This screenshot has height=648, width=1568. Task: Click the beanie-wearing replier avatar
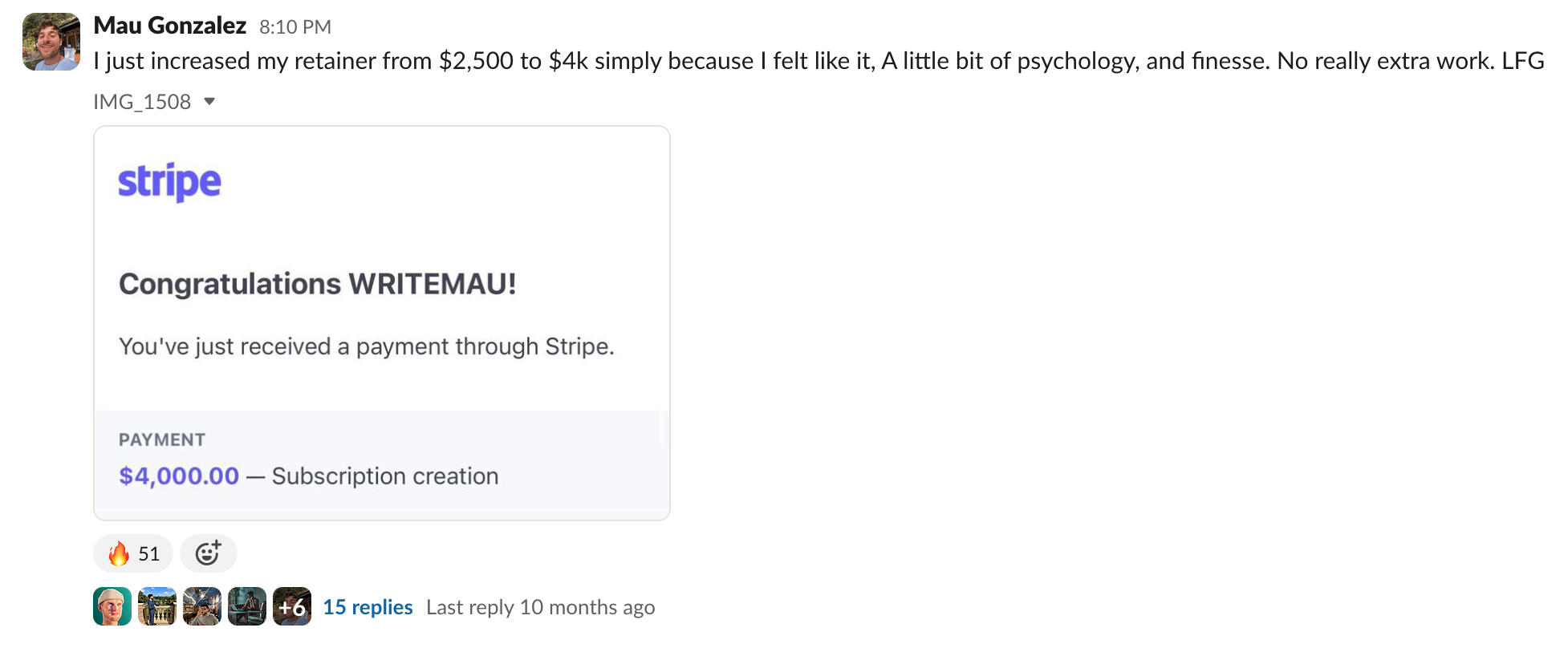112,606
